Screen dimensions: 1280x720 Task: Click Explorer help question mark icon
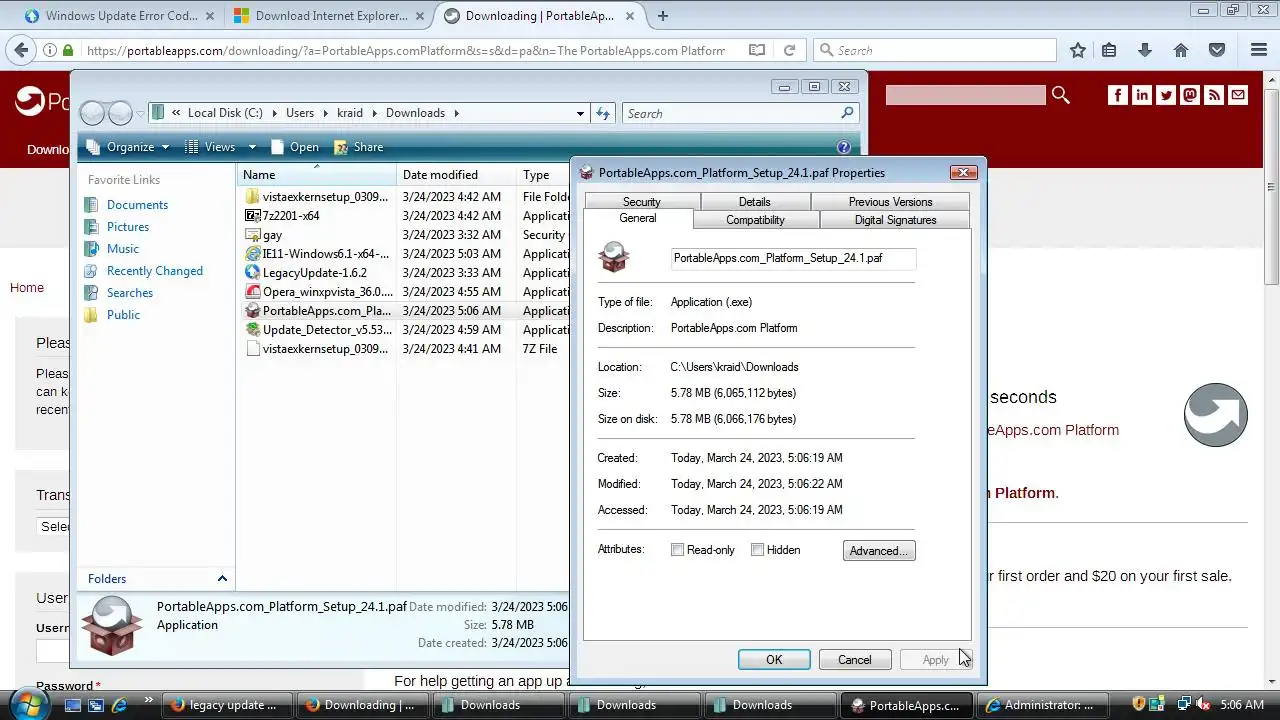[x=843, y=147]
